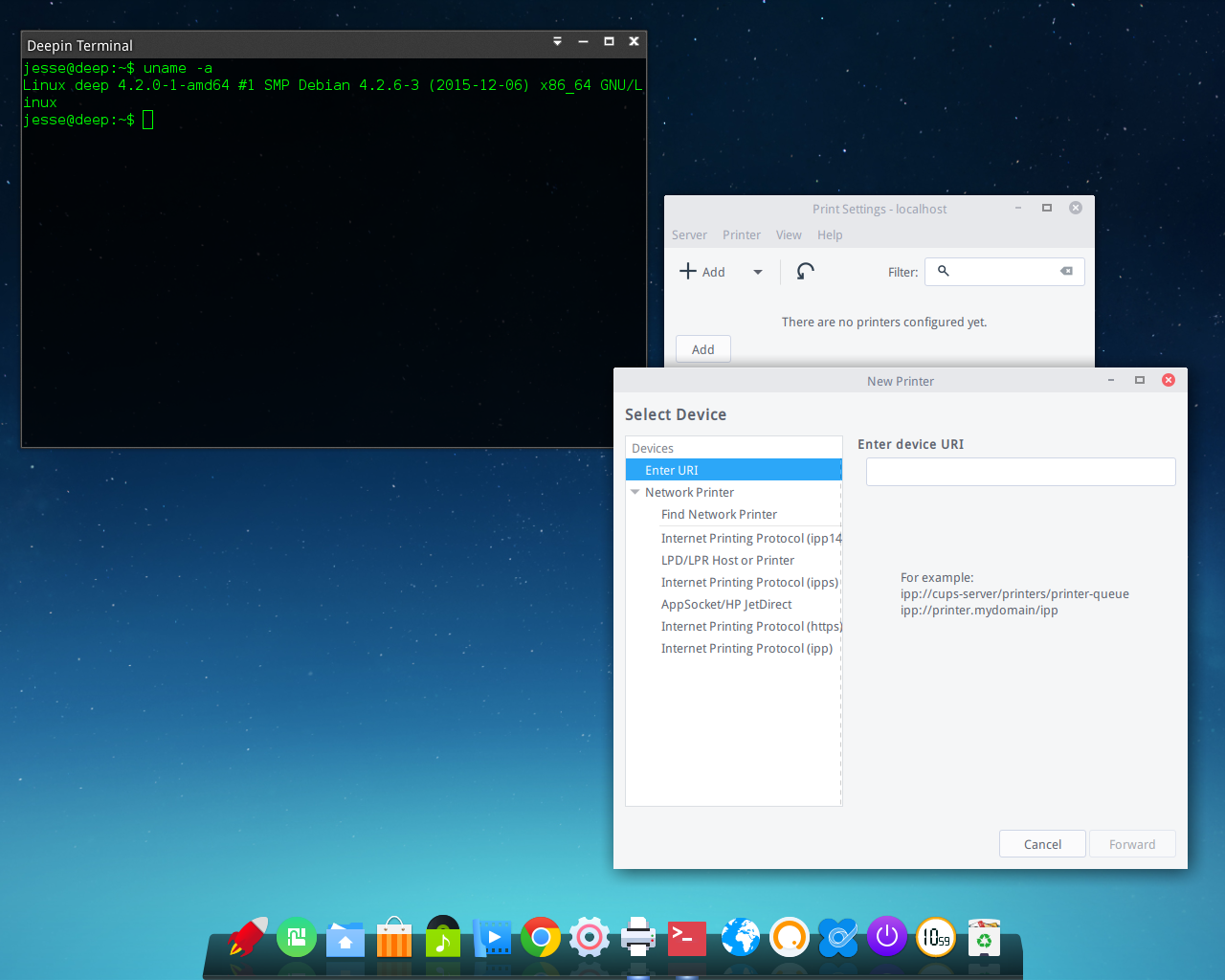Screen dimensions: 1225x980
Task: Click the refresh icon in Print Settings toolbar
Action: pyautogui.click(x=806, y=272)
